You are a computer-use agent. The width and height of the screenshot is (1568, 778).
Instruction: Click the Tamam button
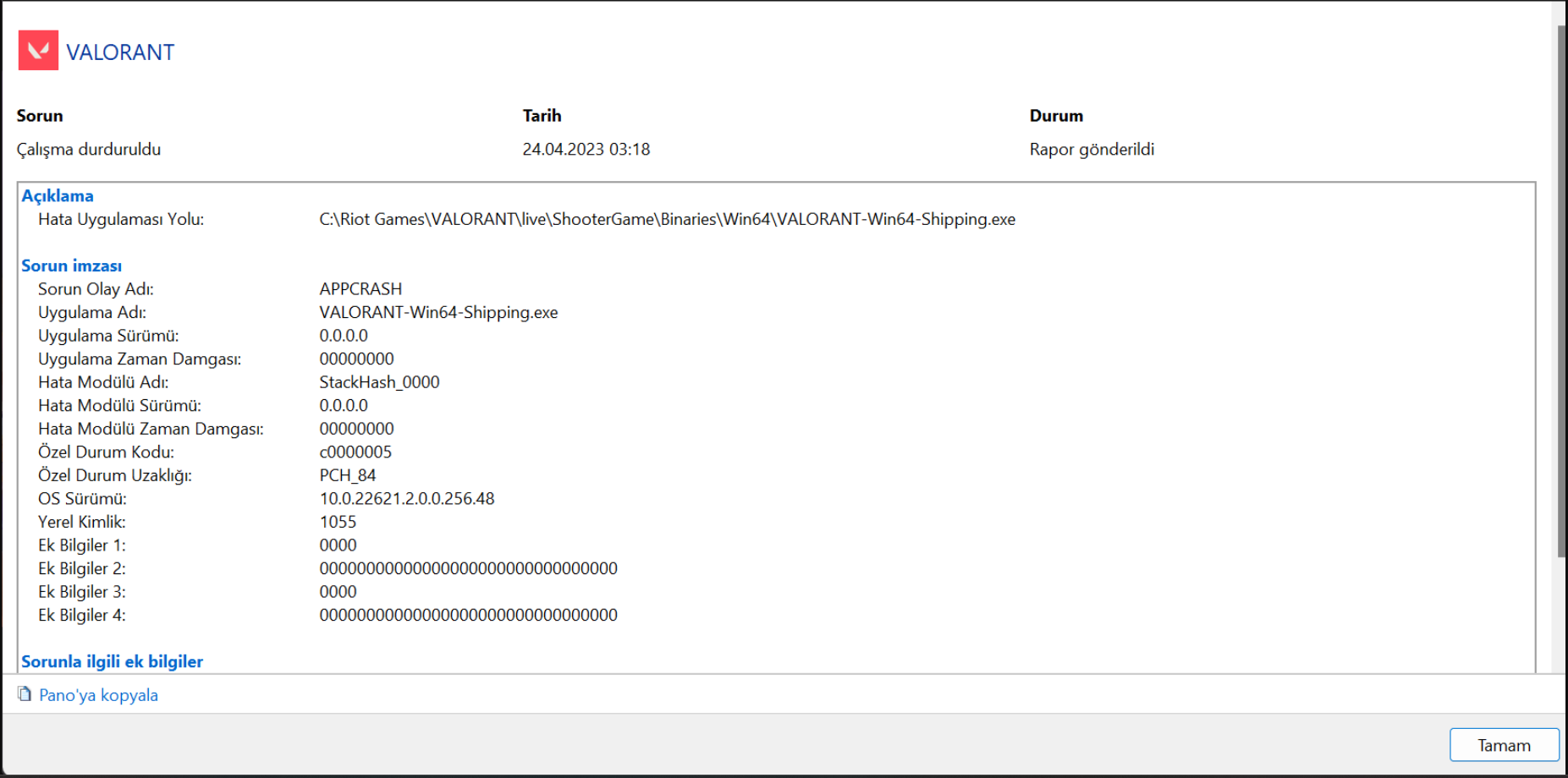click(x=1504, y=745)
